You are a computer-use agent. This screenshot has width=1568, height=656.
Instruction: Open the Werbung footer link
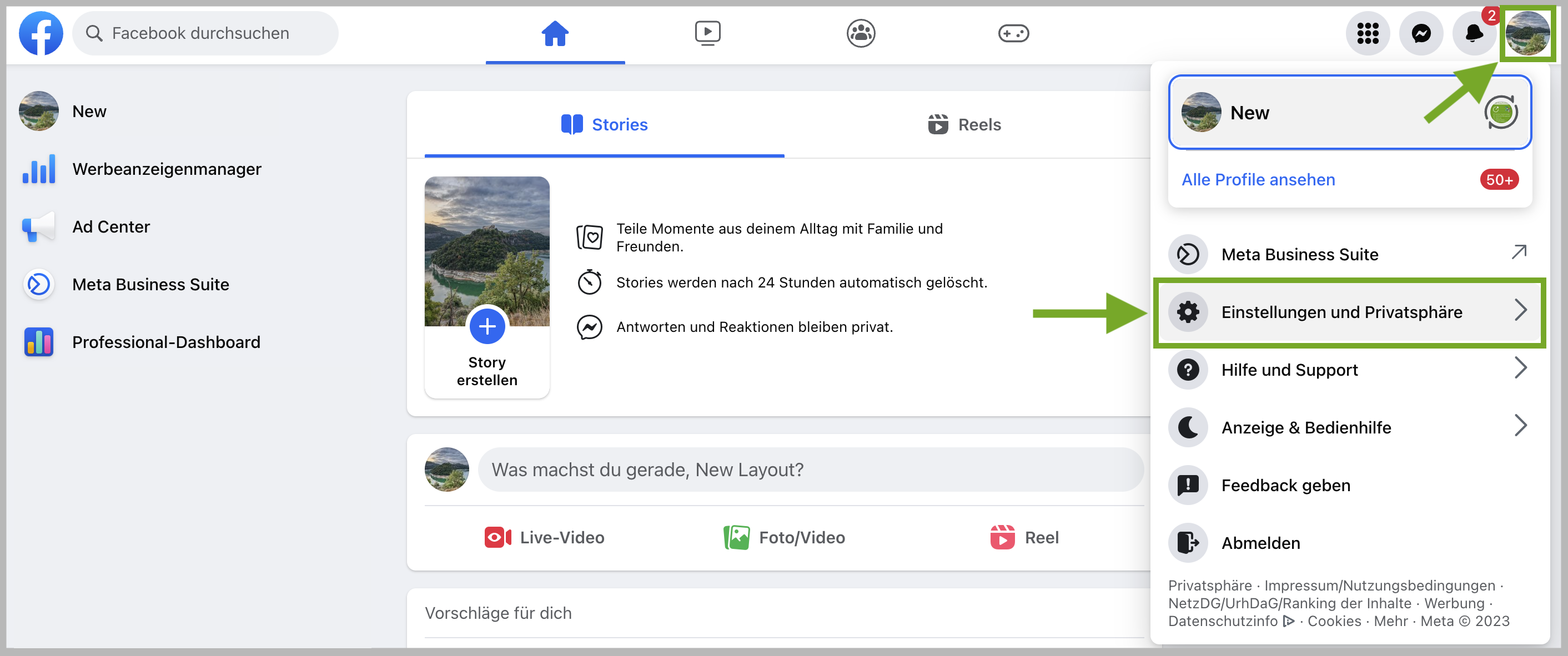click(1454, 603)
